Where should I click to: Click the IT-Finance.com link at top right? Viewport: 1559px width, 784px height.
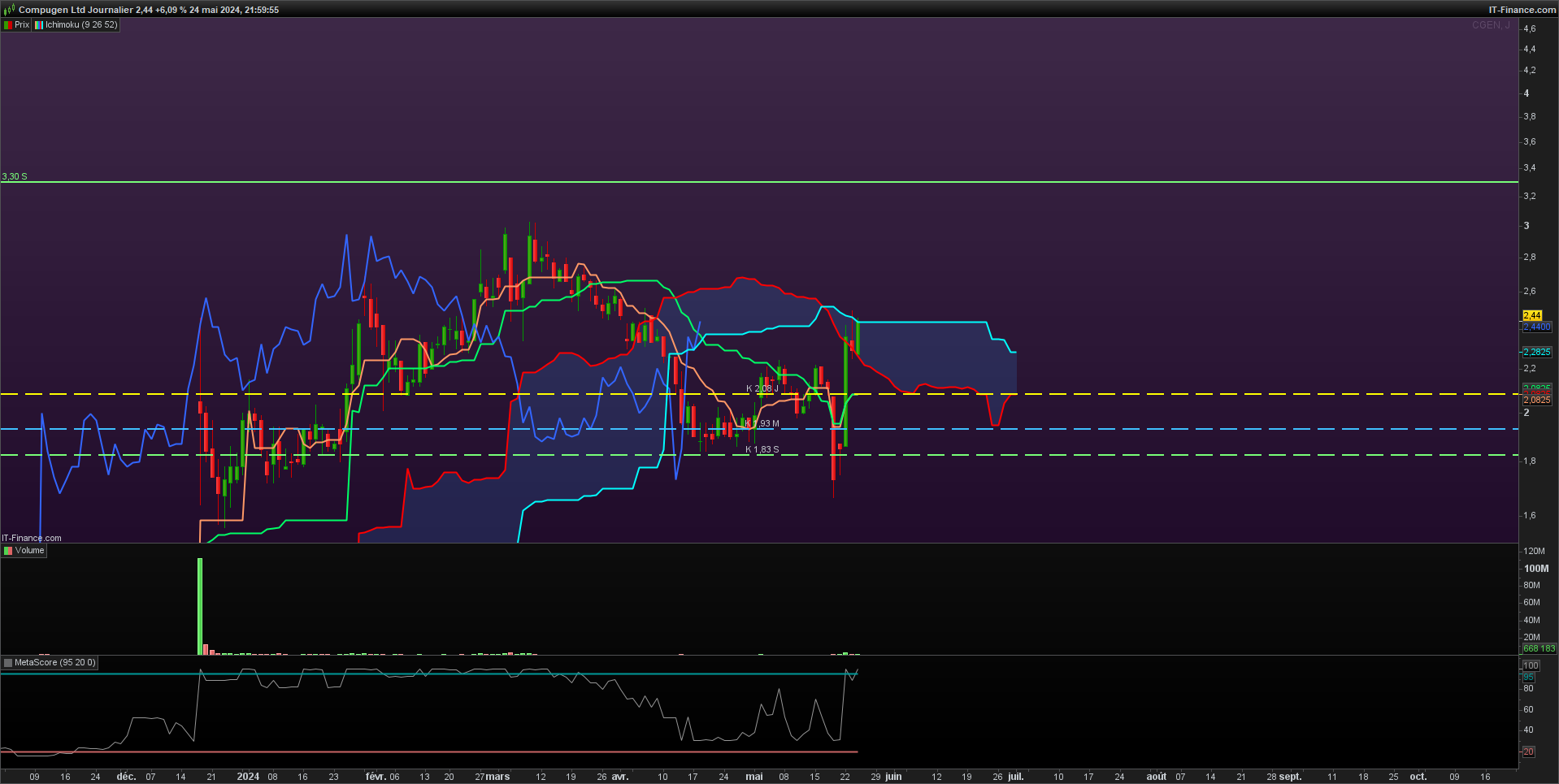1522,10
